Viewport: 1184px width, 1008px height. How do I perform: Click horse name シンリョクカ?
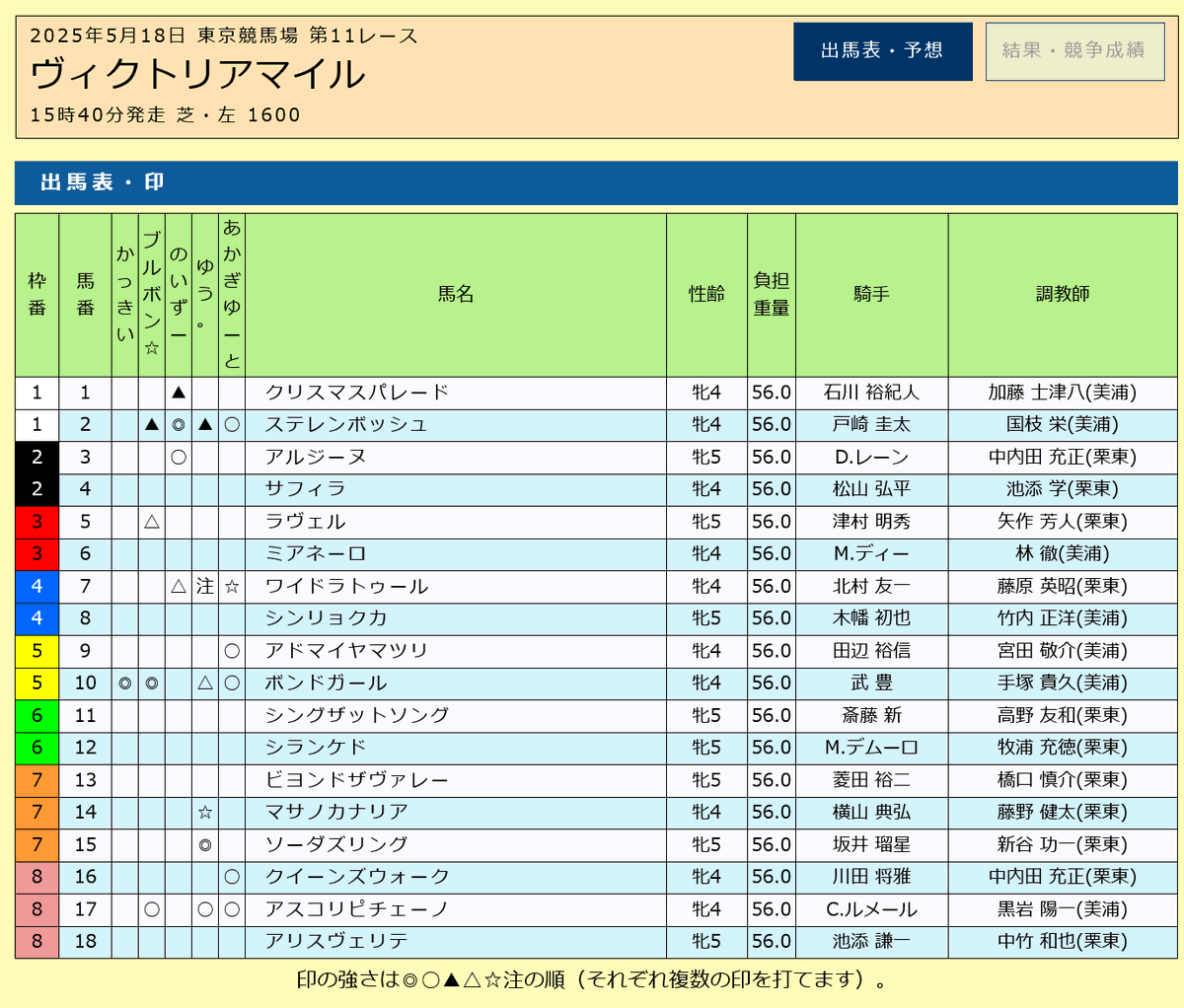326,618
